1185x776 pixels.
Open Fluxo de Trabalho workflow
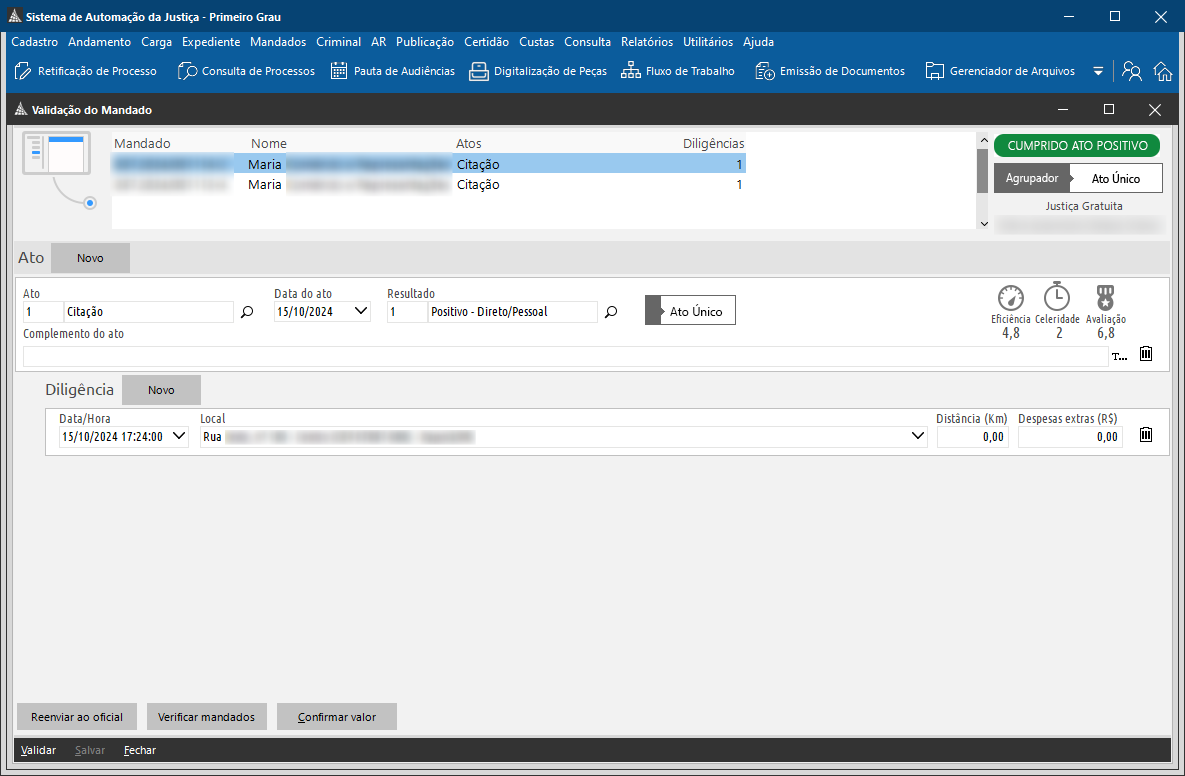point(677,71)
